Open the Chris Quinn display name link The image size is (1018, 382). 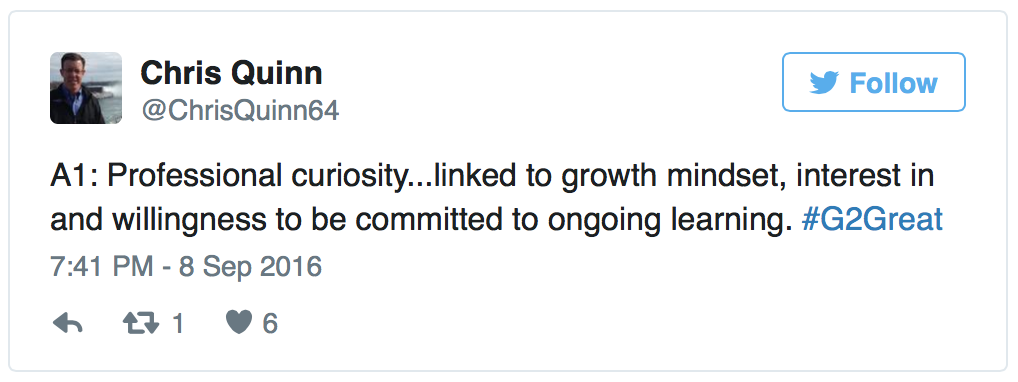(x=231, y=73)
